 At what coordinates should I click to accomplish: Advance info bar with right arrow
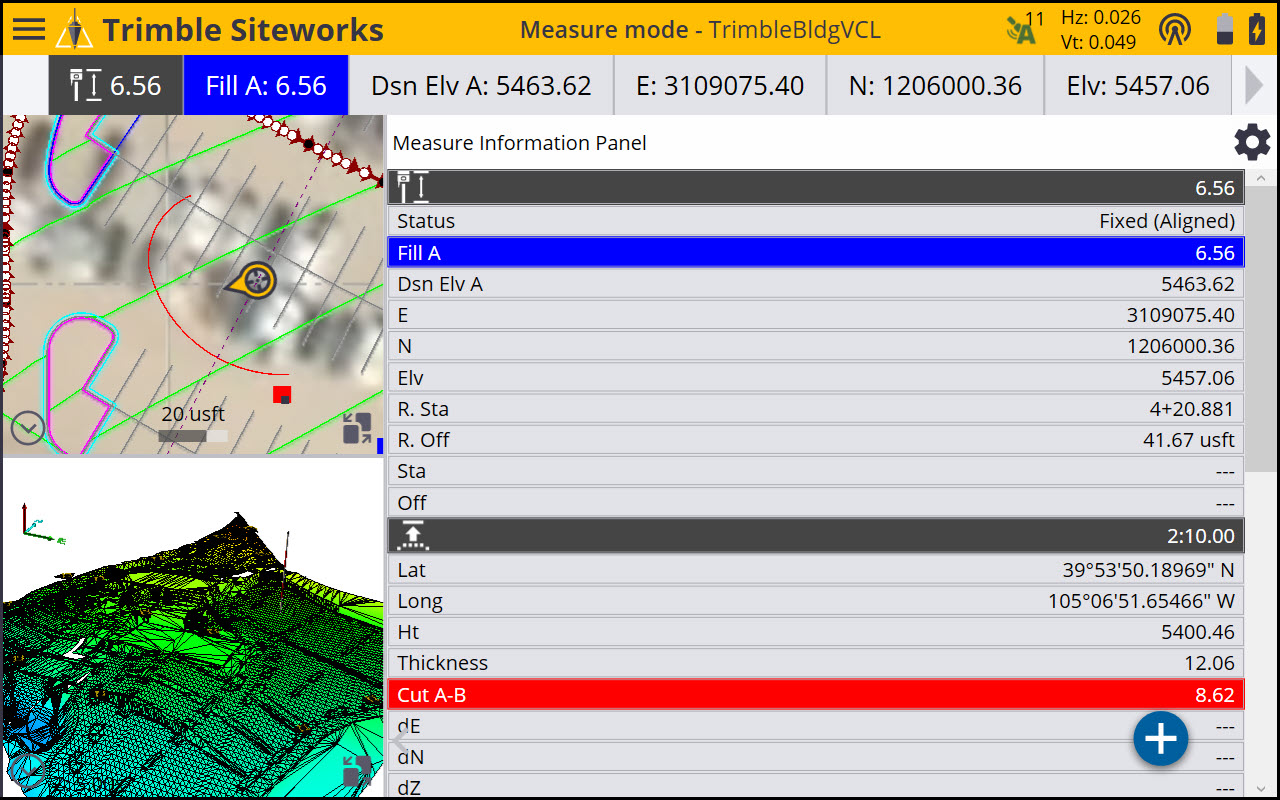point(1254,85)
